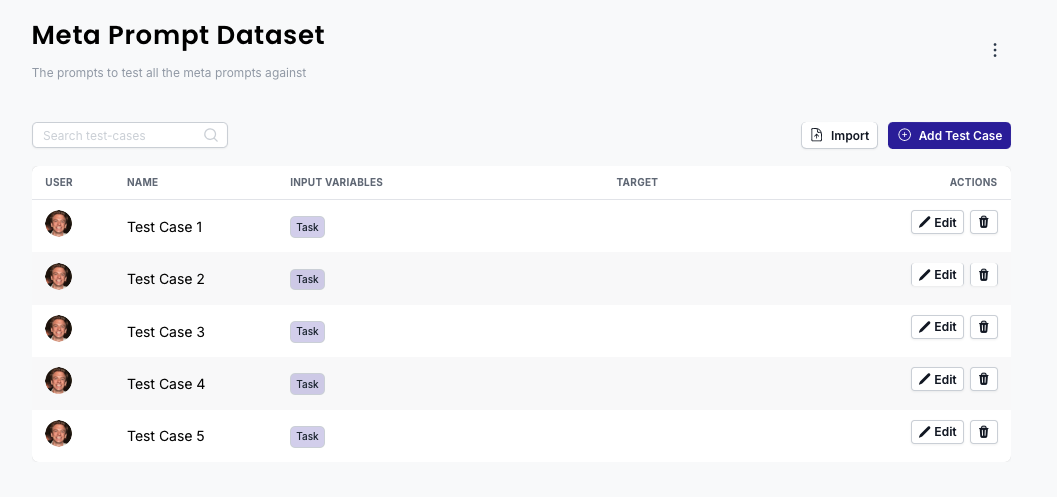Select the Task tag of Test Case 1
This screenshot has width=1057, height=497.
[307, 227]
